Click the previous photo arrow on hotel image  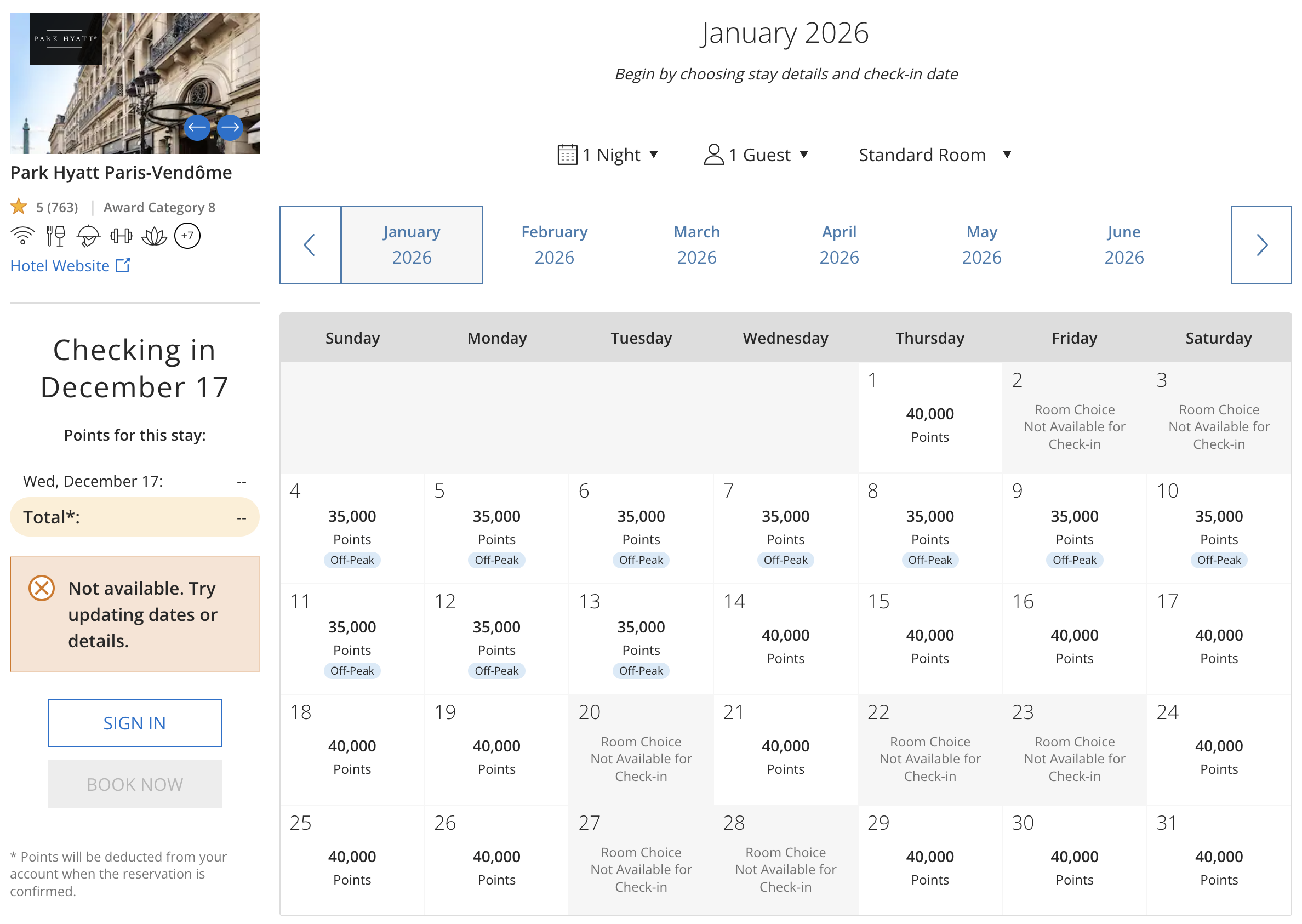(x=197, y=128)
